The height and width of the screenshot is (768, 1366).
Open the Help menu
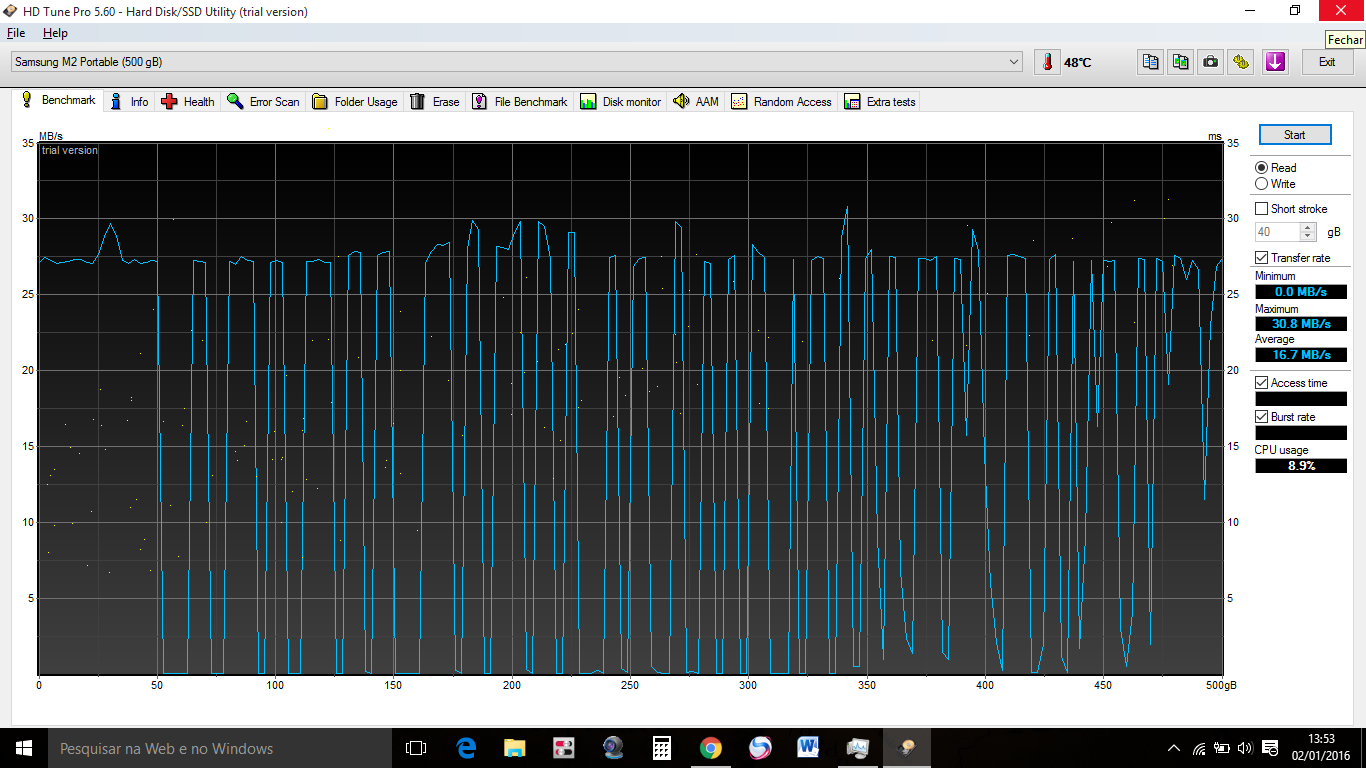[55, 33]
